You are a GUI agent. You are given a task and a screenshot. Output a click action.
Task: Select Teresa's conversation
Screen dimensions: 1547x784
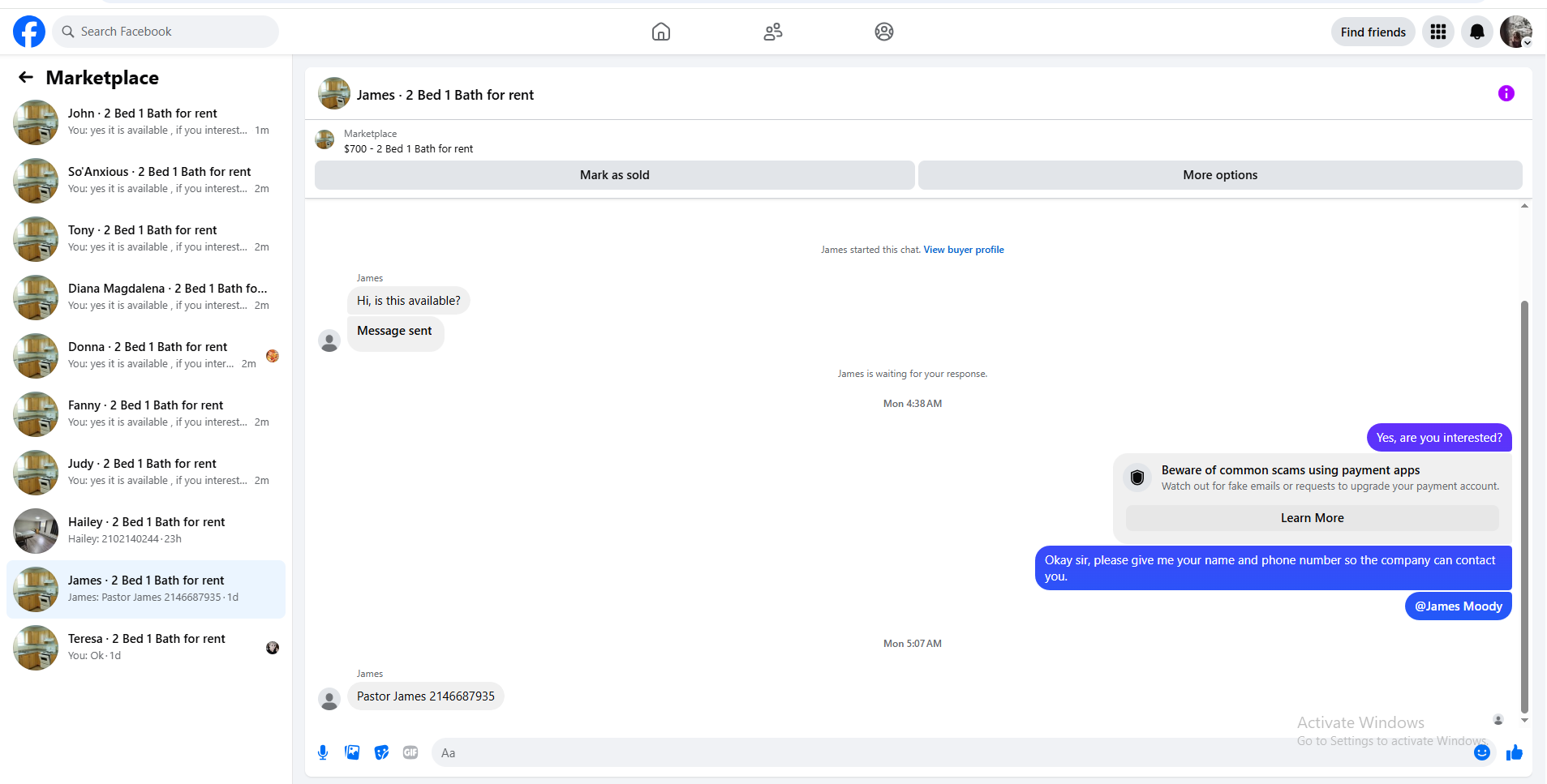[x=146, y=648]
